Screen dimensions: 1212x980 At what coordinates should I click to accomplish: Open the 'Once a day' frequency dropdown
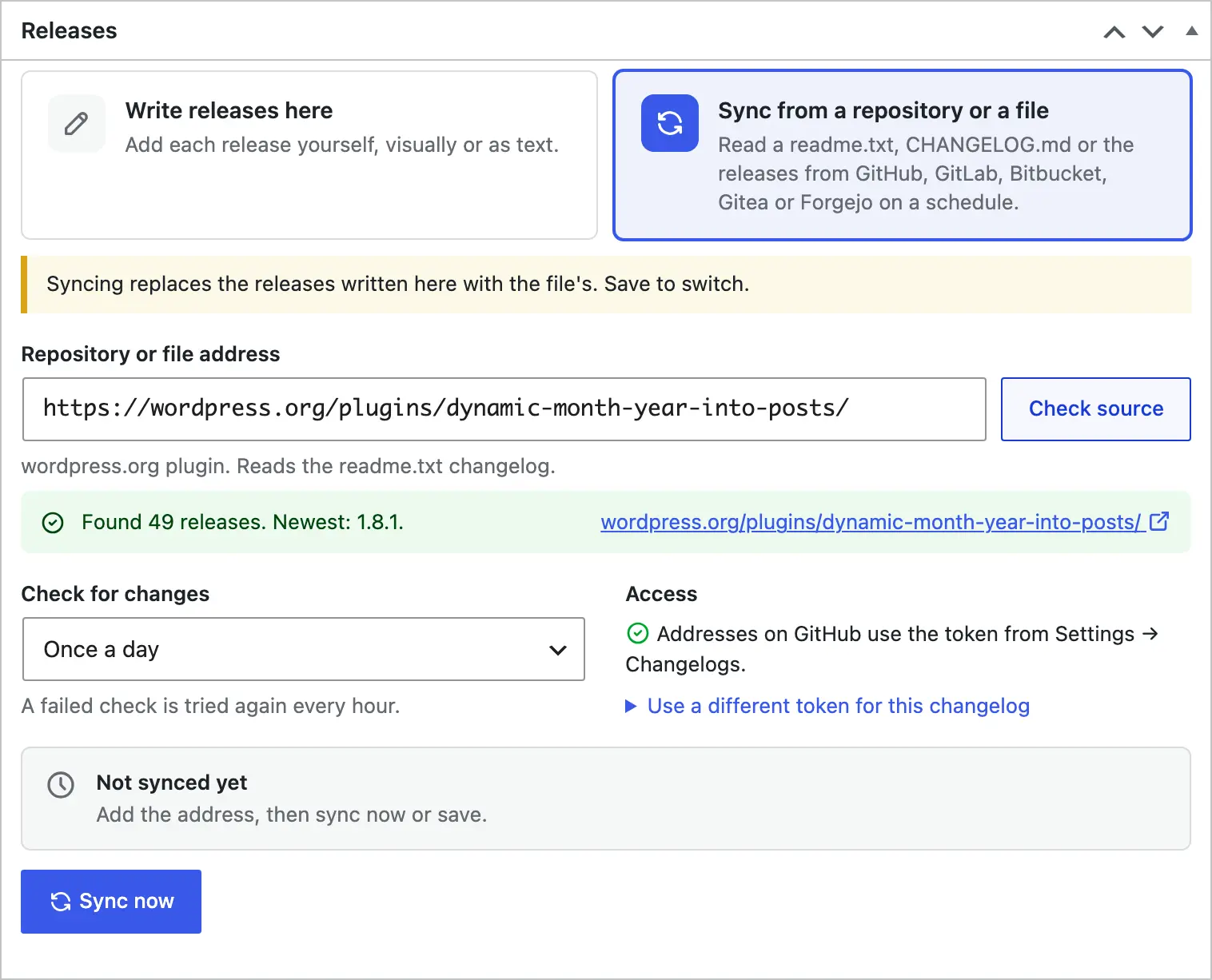(x=304, y=649)
